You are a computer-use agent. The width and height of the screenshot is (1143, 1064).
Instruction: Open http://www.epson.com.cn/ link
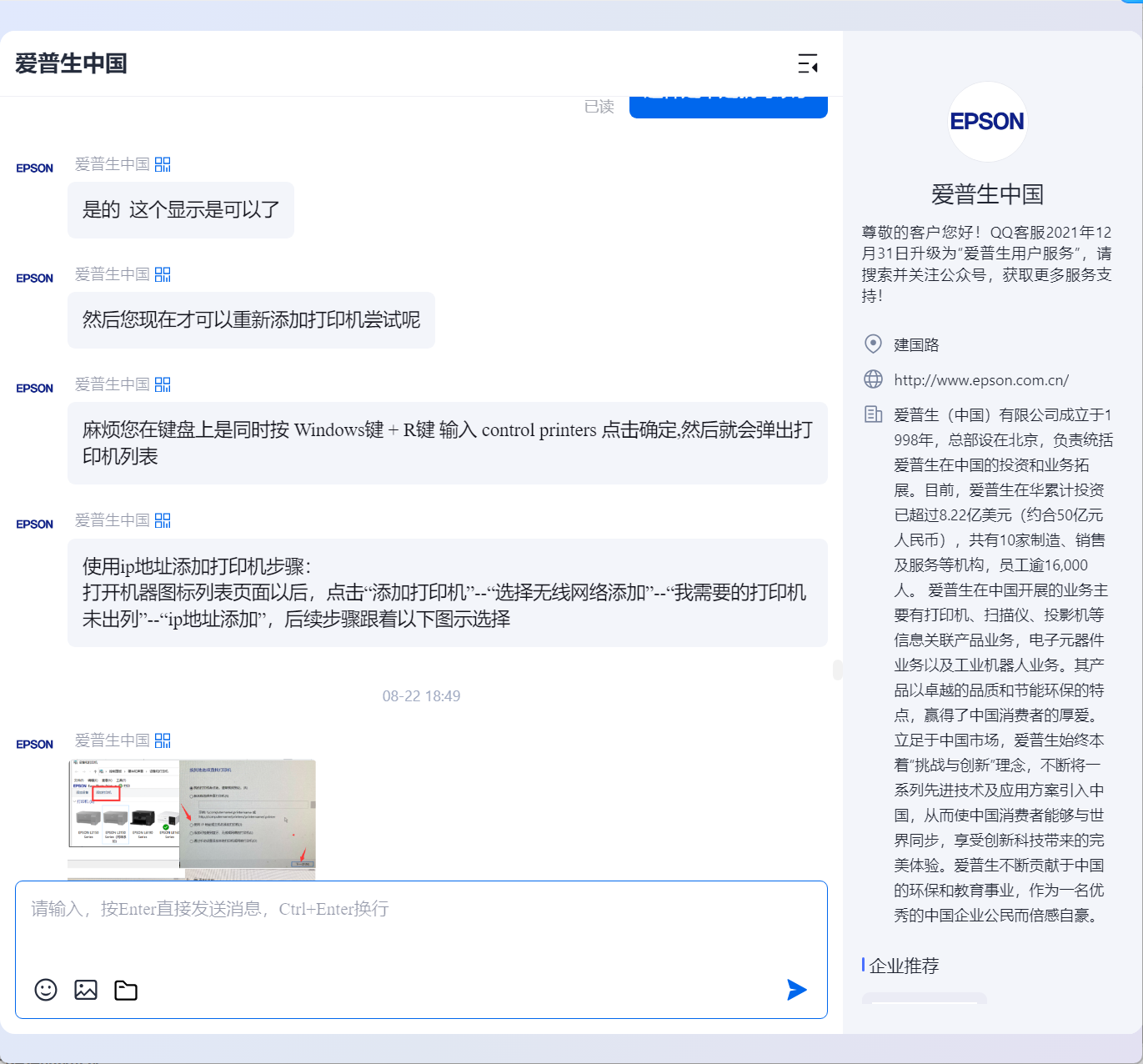pos(981,380)
